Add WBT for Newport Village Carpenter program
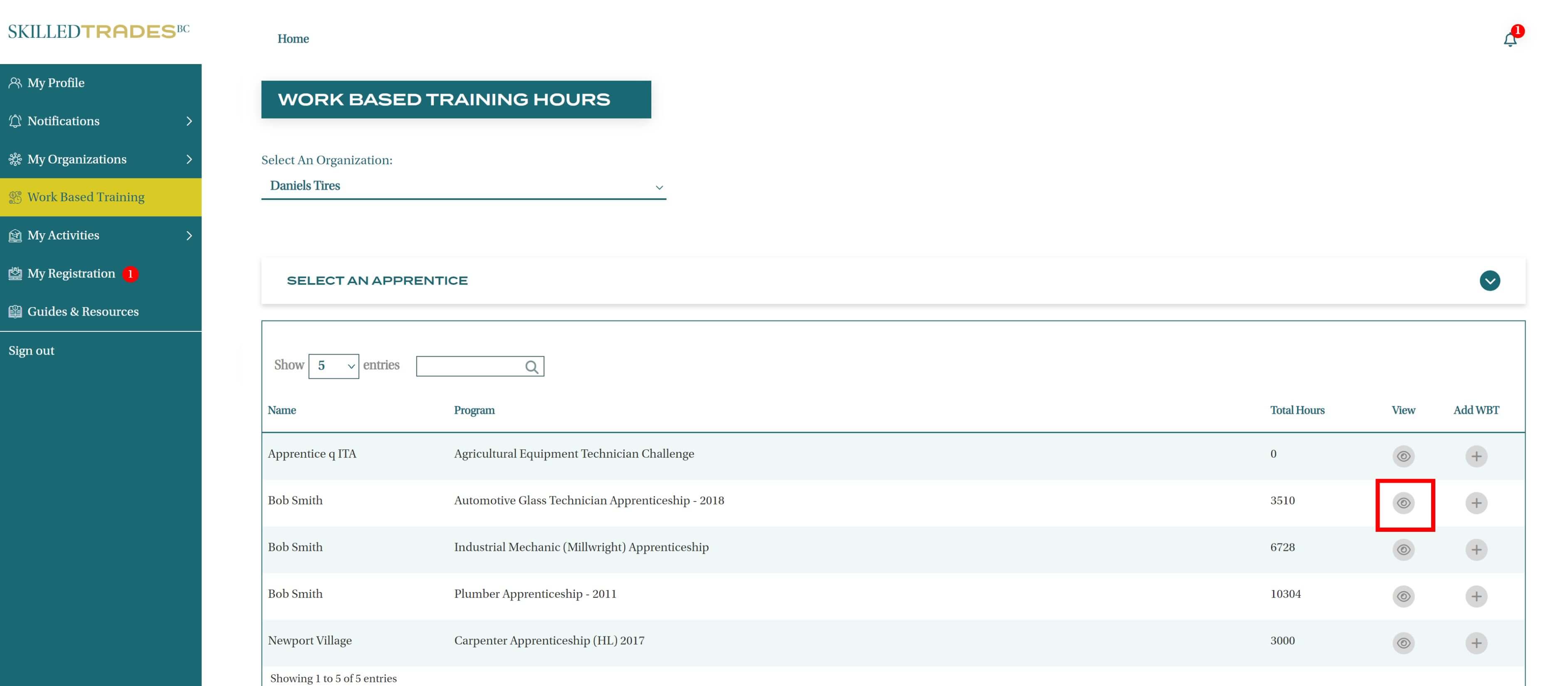 (1476, 643)
